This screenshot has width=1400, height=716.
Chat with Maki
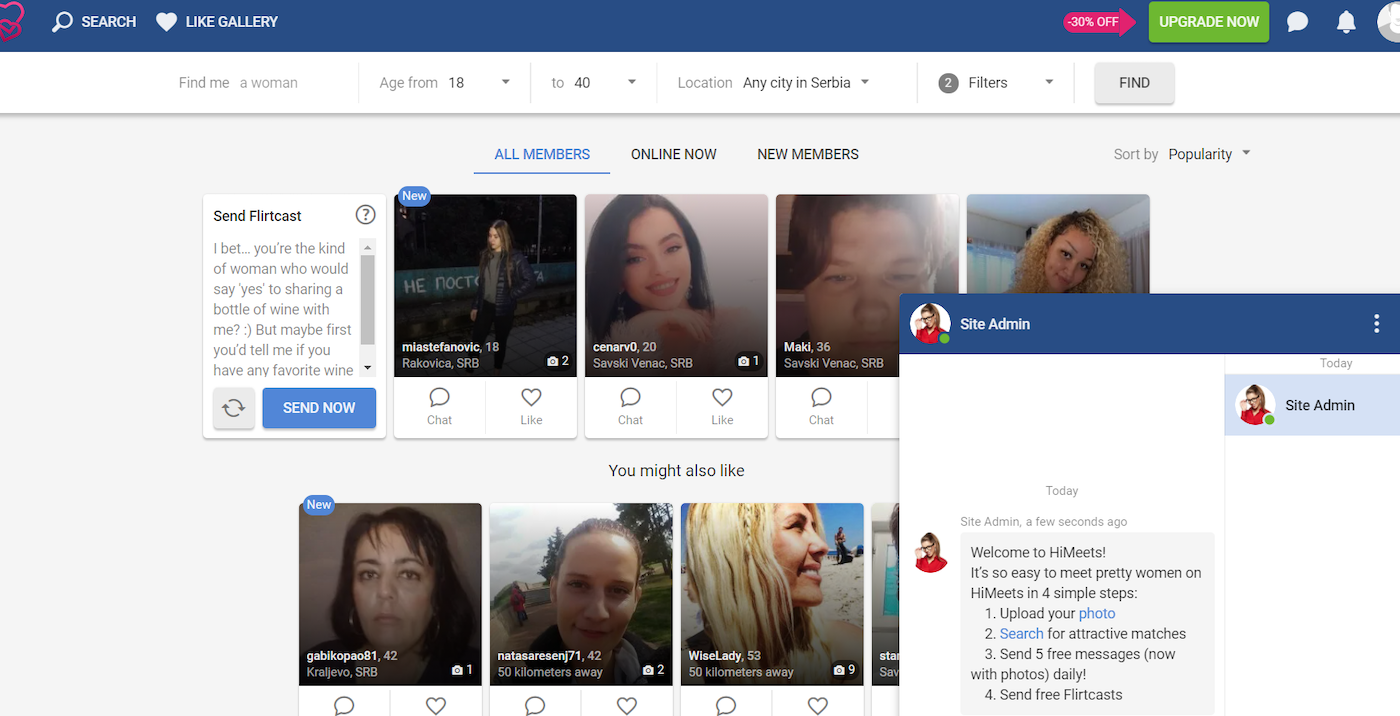coord(821,407)
